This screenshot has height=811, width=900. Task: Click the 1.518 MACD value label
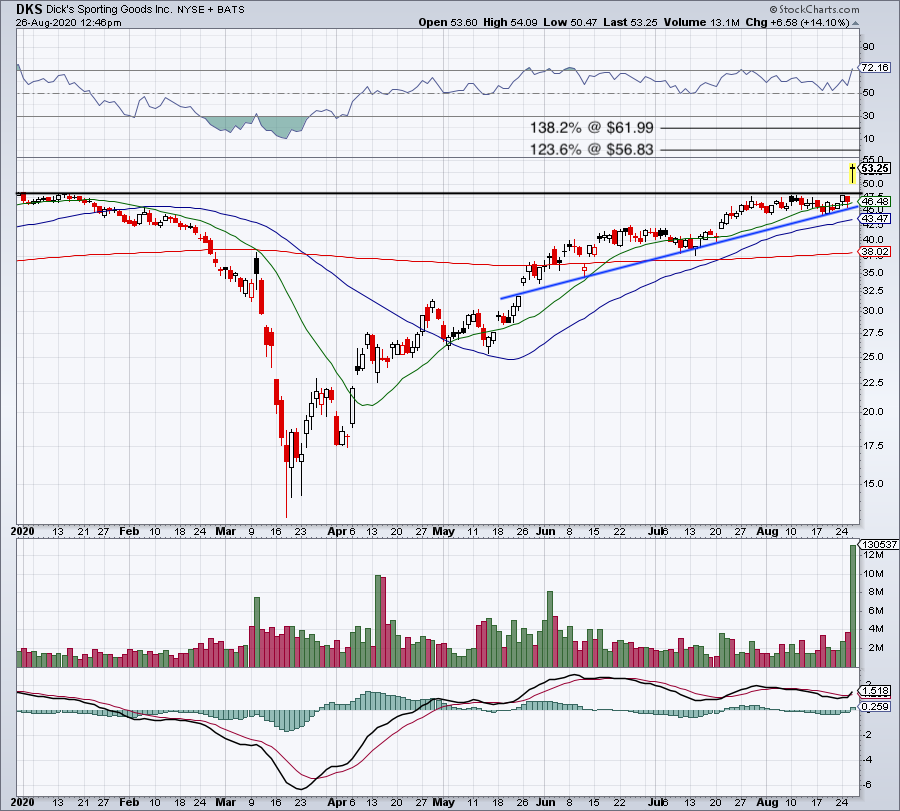click(x=875, y=691)
